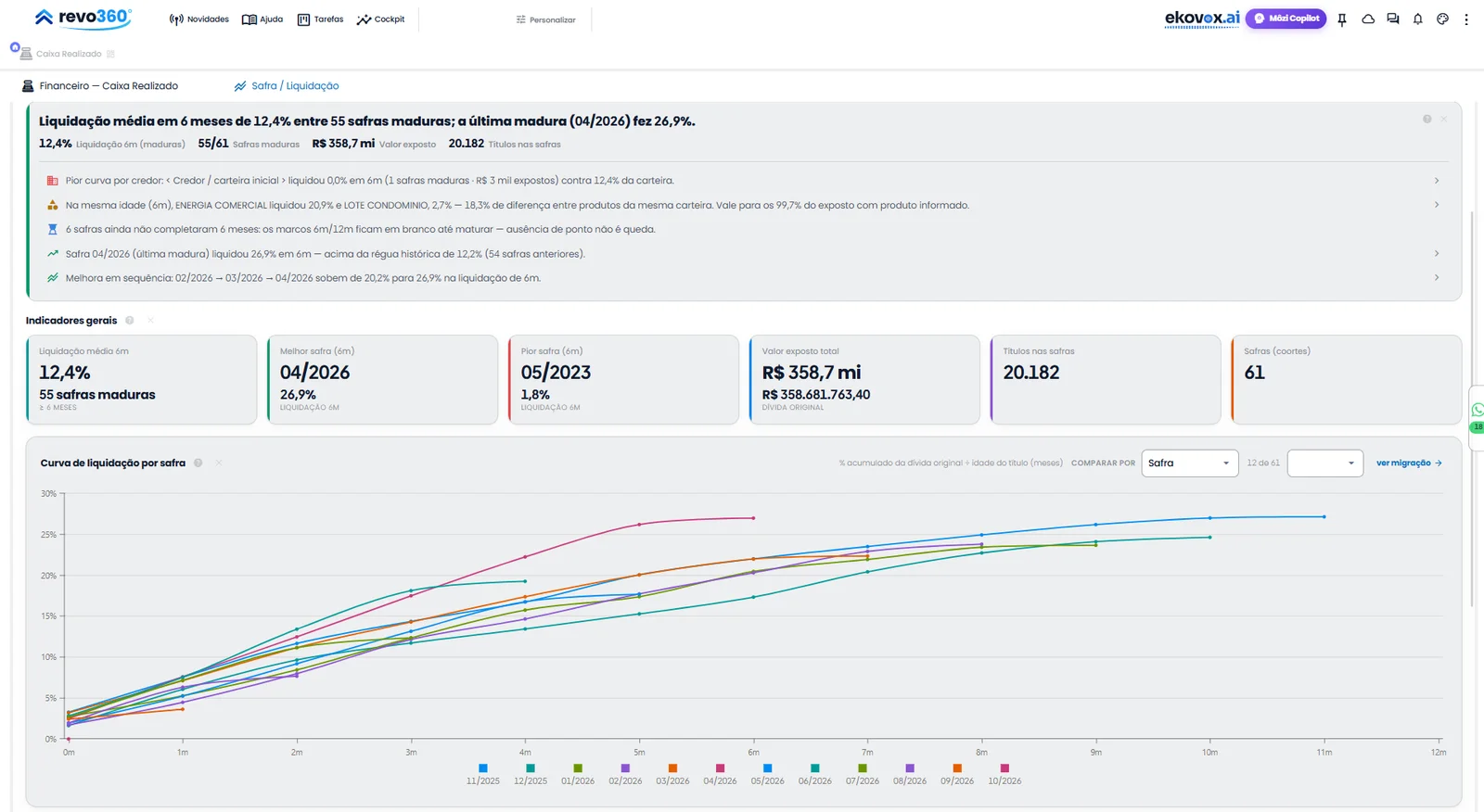Open the theme palette icon
Screen dimensions: 1484x812
click(1442, 19)
